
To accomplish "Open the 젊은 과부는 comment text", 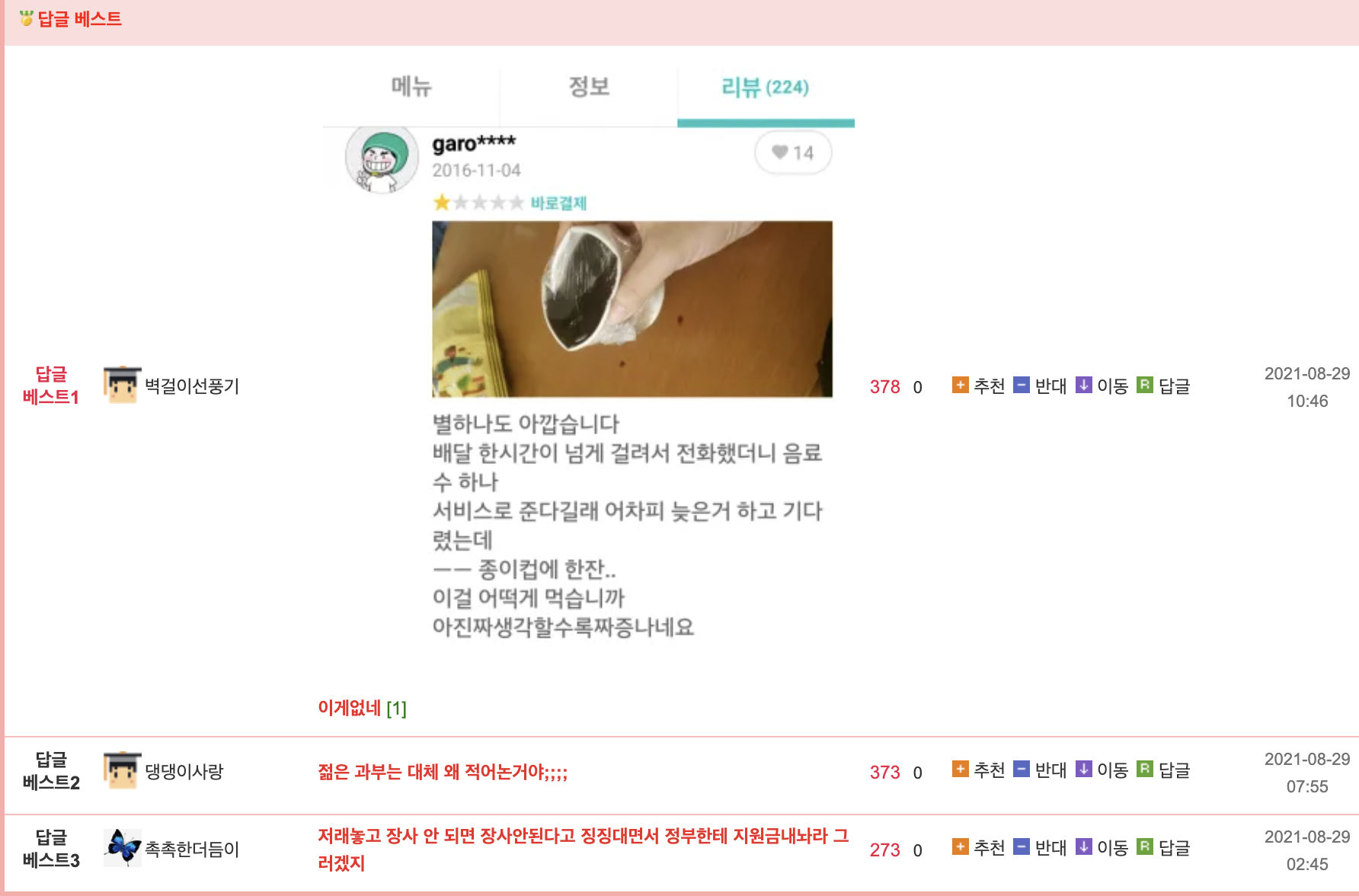I will (443, 773).
